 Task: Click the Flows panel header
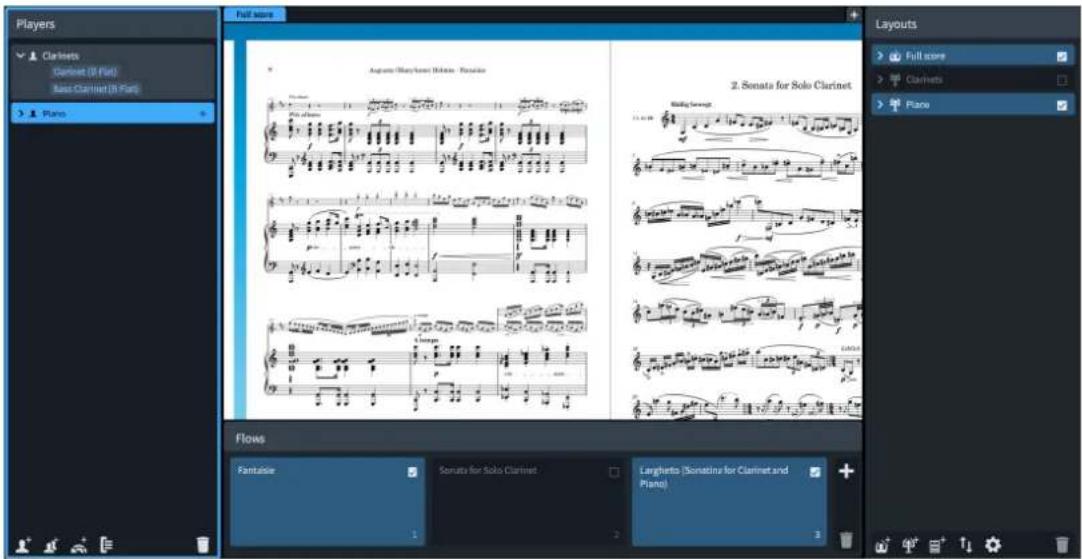(x=542, y=438)
